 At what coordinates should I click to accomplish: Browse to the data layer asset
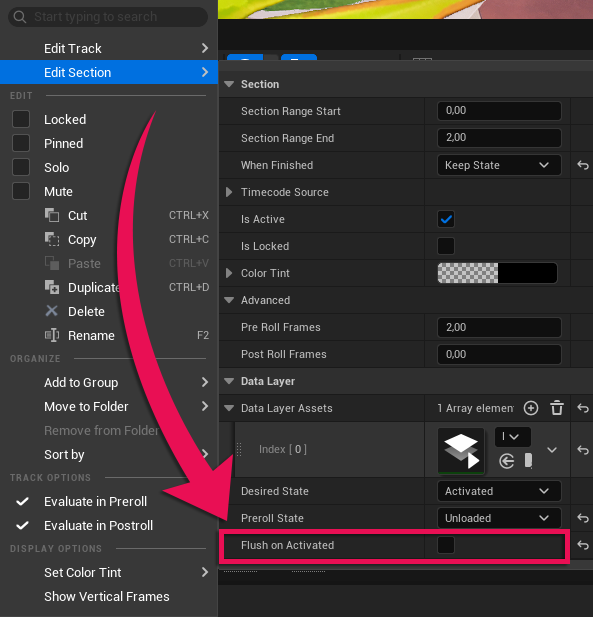tap(528, 461)
